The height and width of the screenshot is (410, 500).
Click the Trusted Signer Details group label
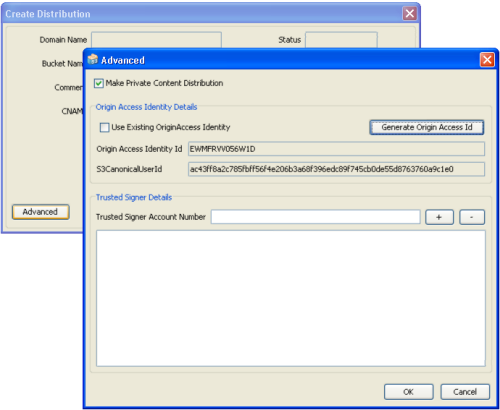[x=134, y=197]
